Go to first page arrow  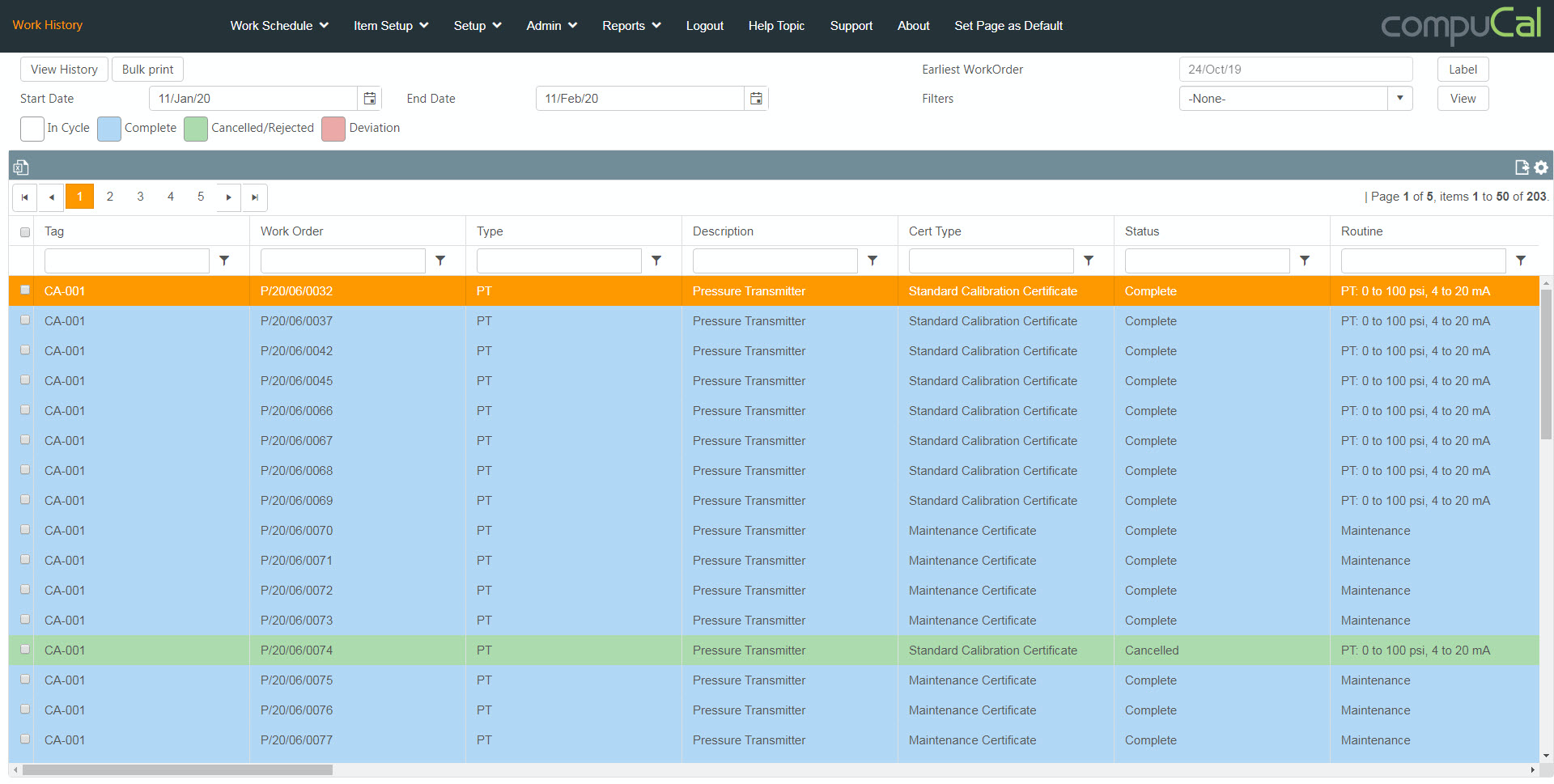click(25, 197)
